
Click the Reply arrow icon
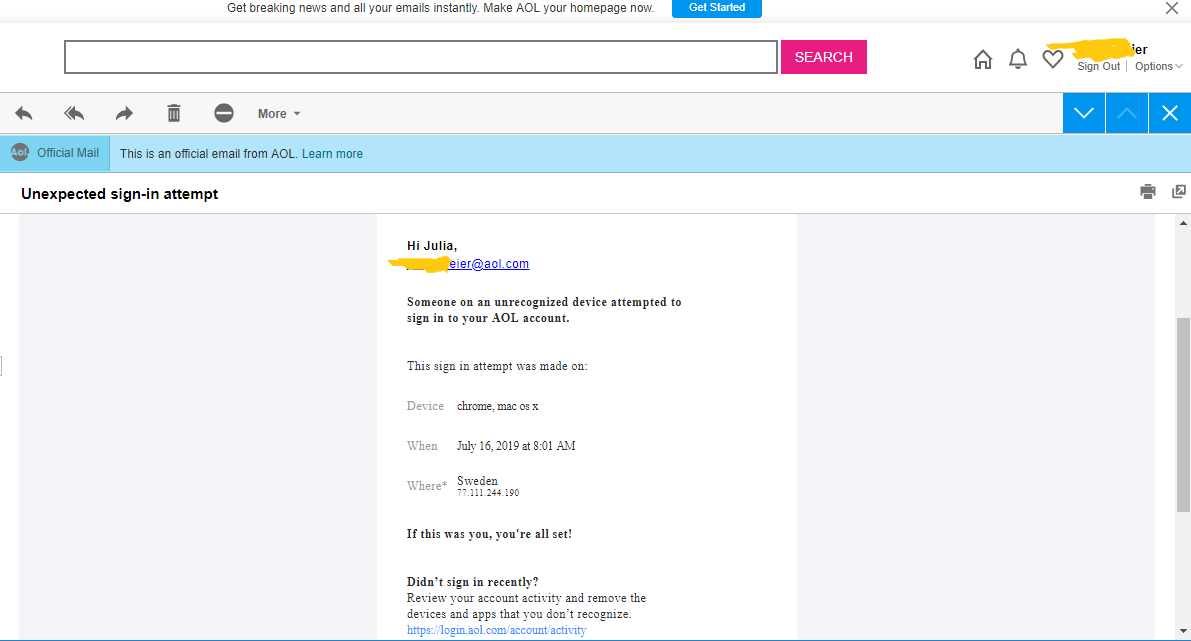[24, 114]
